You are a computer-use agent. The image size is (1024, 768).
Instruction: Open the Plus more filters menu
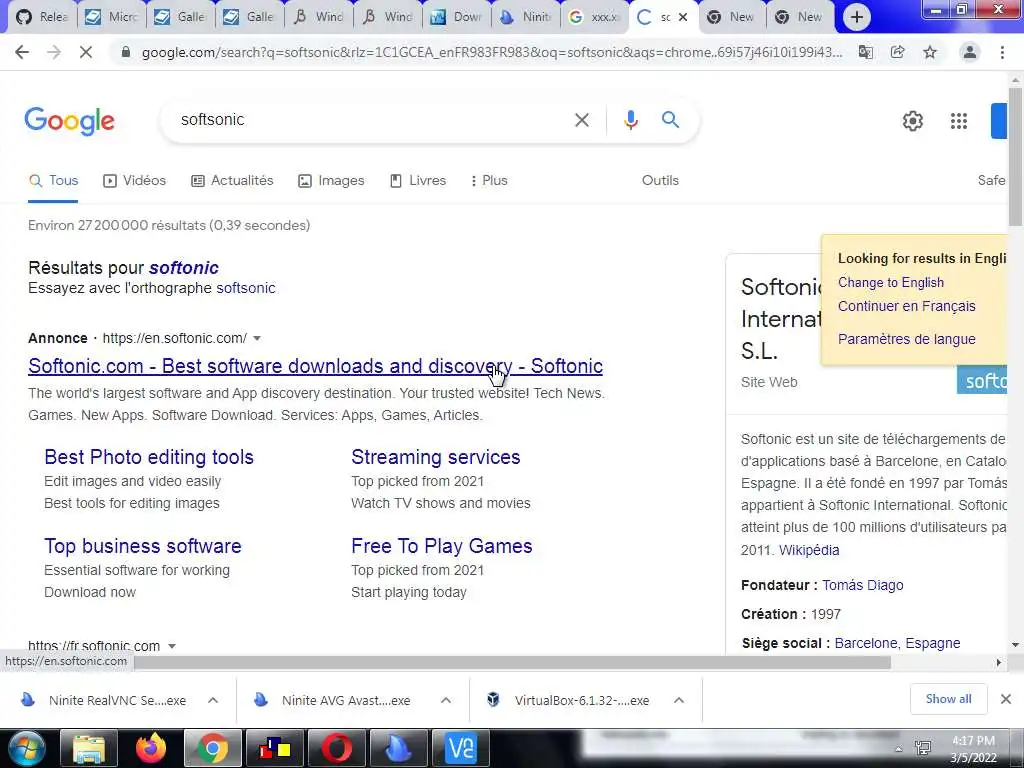click(488, 180)
